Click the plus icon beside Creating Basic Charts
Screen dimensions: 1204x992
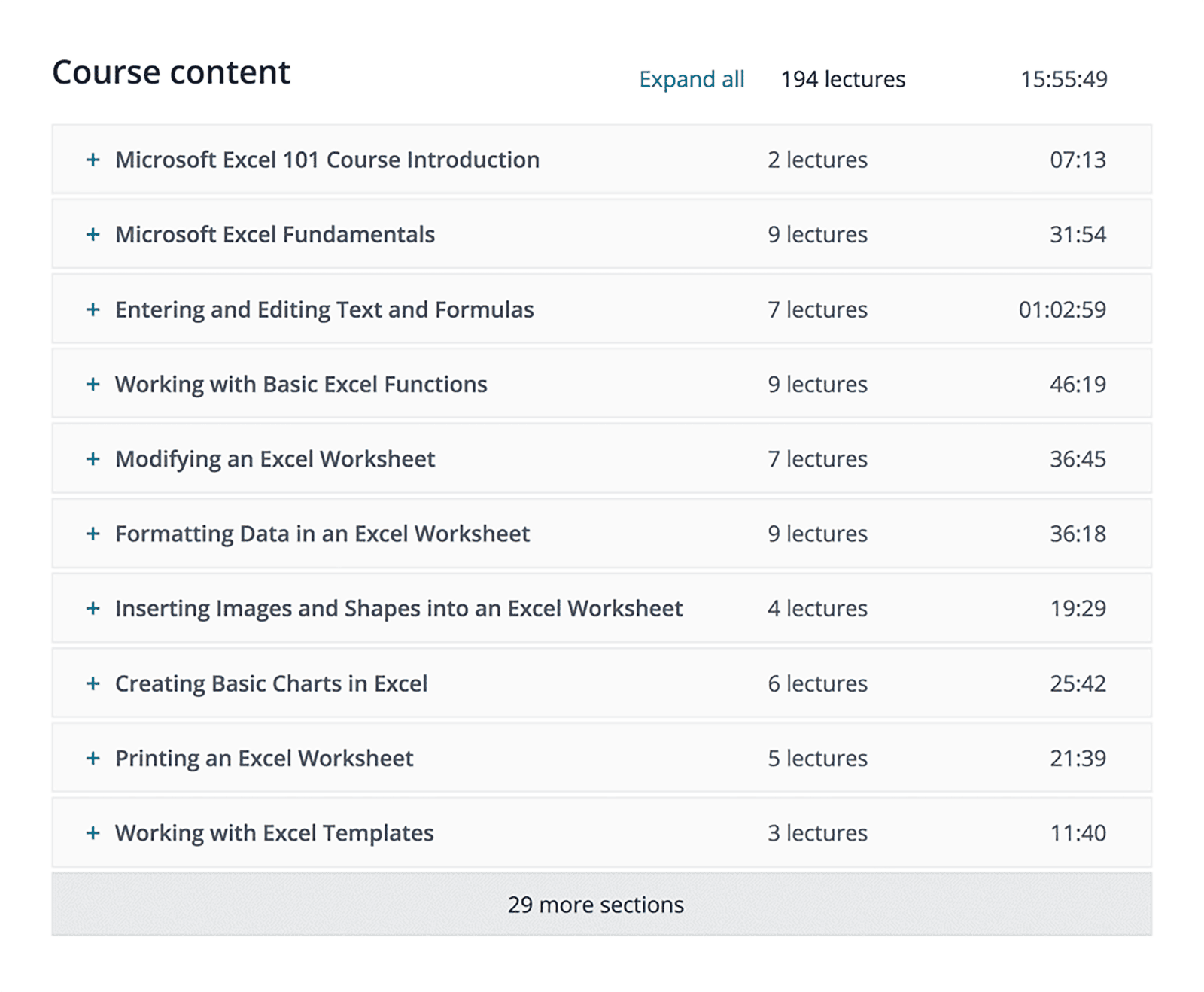point(93,683)
